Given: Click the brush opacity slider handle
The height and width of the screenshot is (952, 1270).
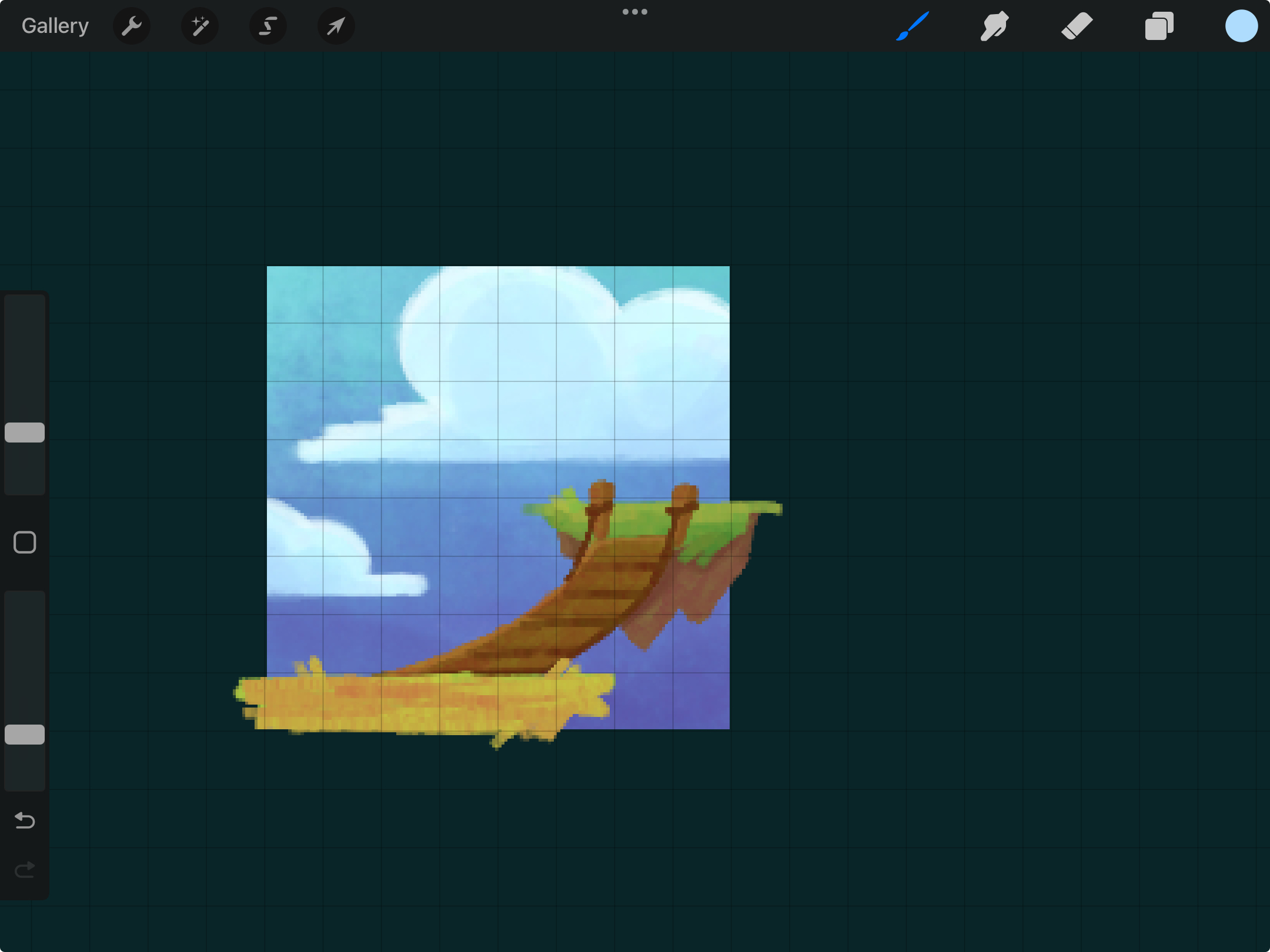Looking at the screenshot, I should (25, 735).
